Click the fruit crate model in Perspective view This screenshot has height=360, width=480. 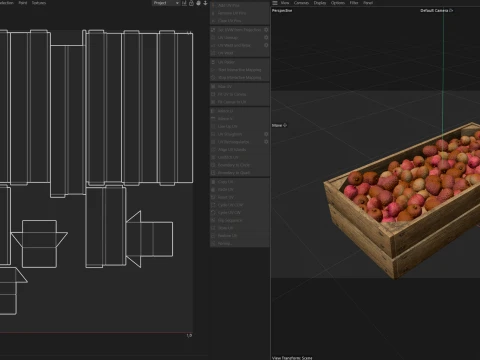tap(403, 200)
